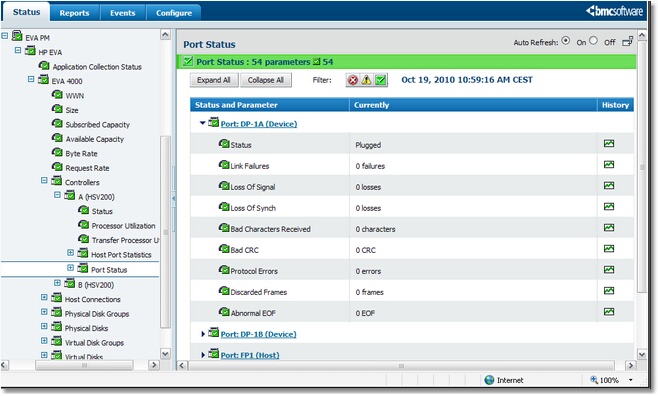The height and width of the screenshot is (396, 658).
Task: Click the splitter collapse handle between panels
Action: tap(174, 199)
